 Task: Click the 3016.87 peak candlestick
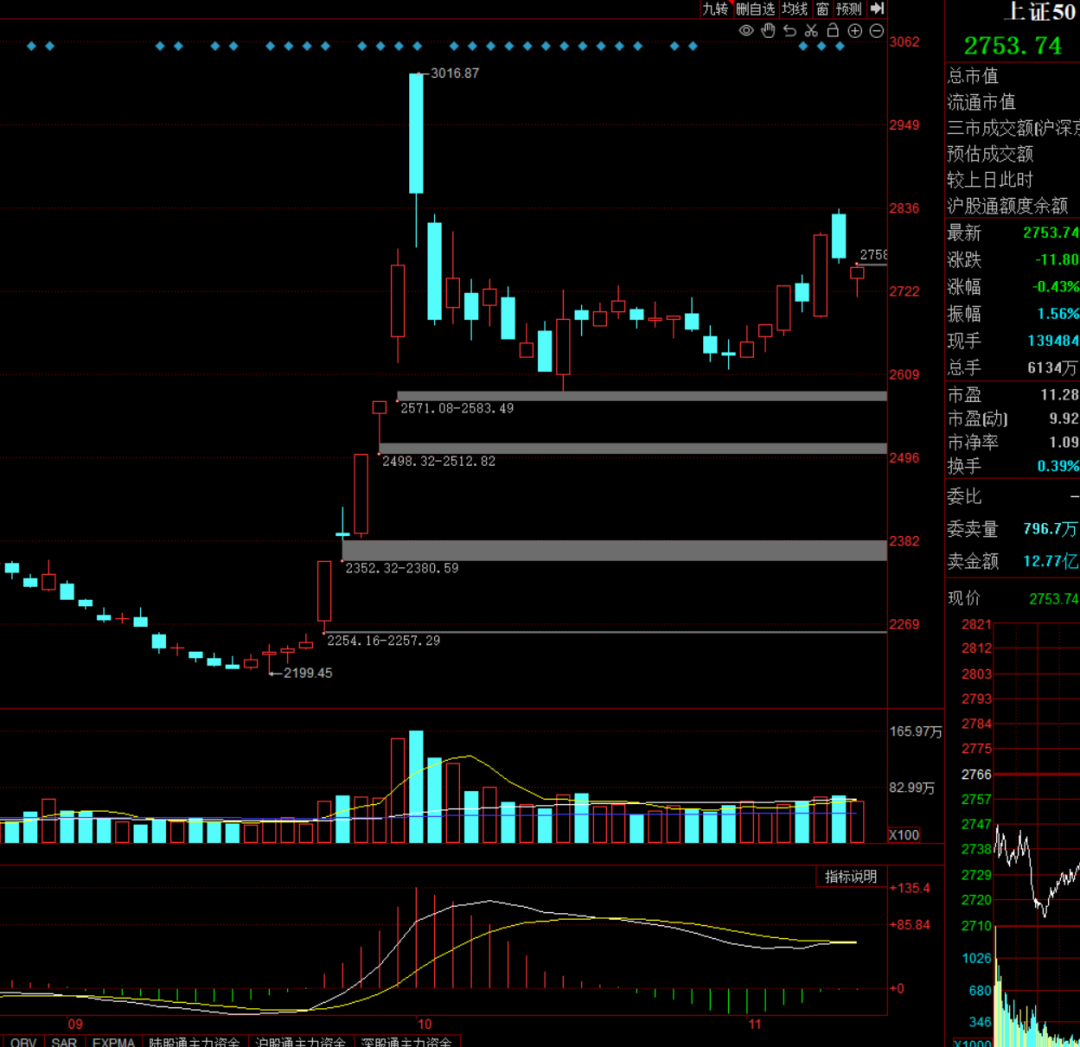pos(416,133)
